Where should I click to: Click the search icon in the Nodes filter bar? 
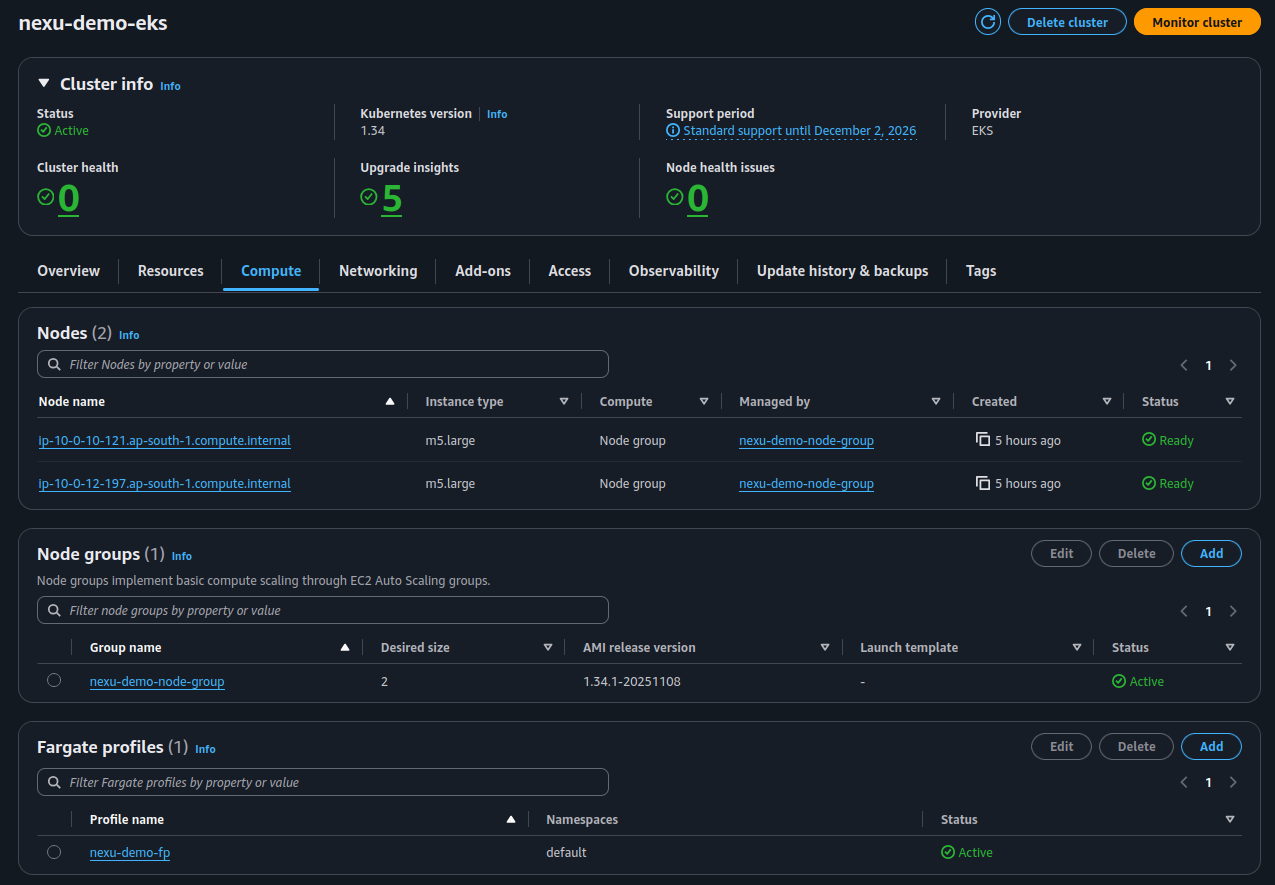coord(54,363)
